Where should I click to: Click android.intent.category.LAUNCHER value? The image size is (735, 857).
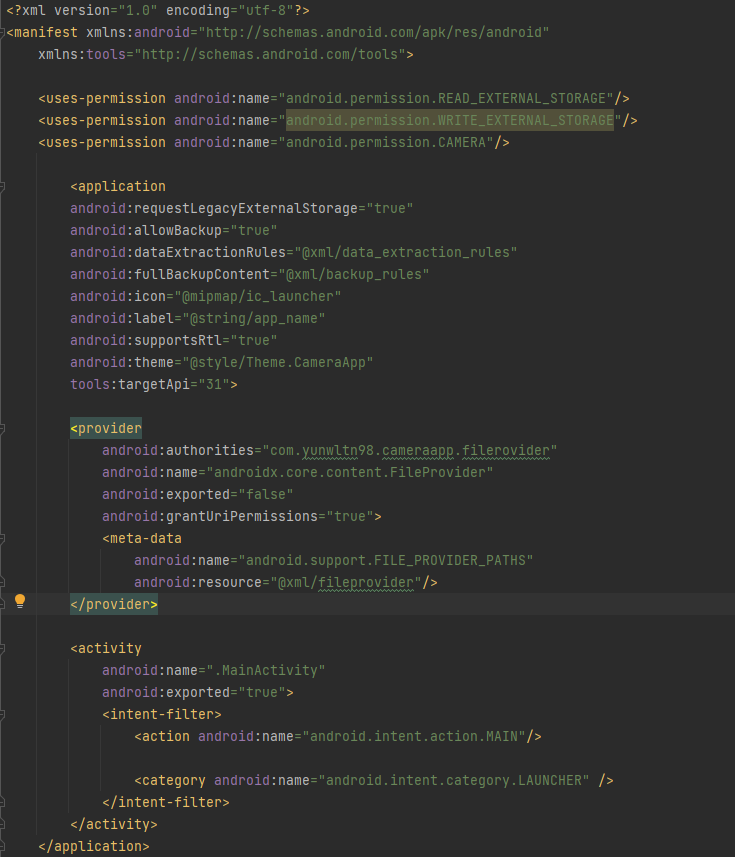pos(454,780)
